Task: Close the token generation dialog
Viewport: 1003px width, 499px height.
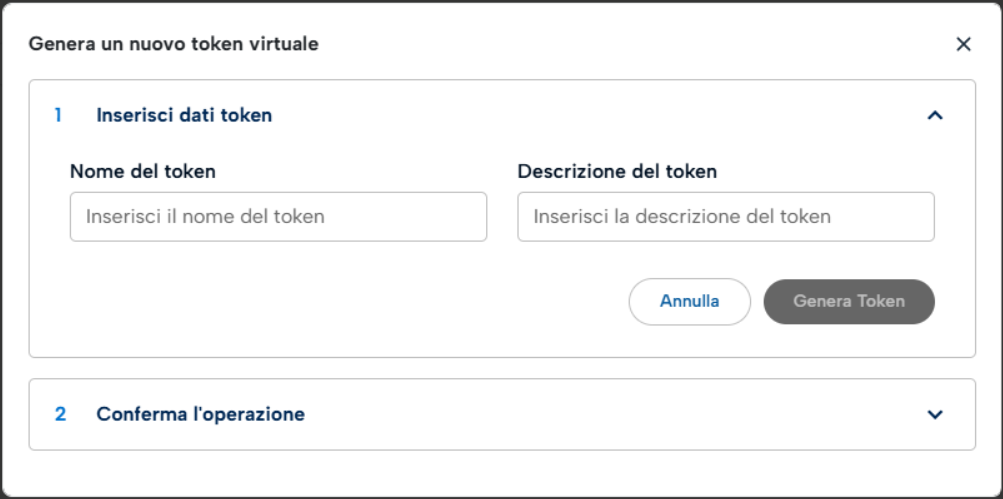Action: [963, 44]
